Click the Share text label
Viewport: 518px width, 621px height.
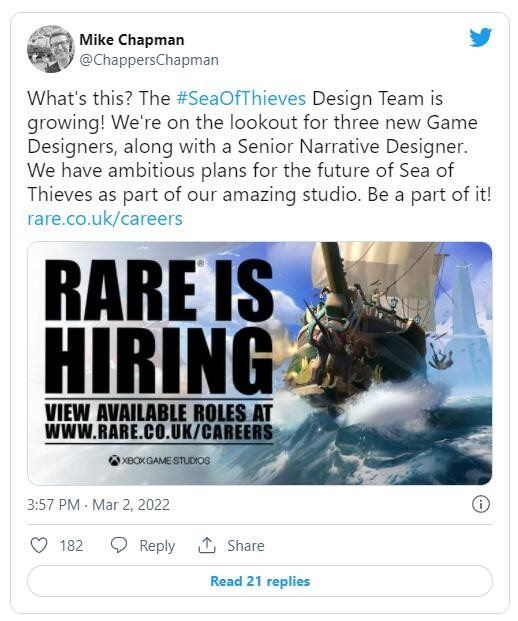246,546
